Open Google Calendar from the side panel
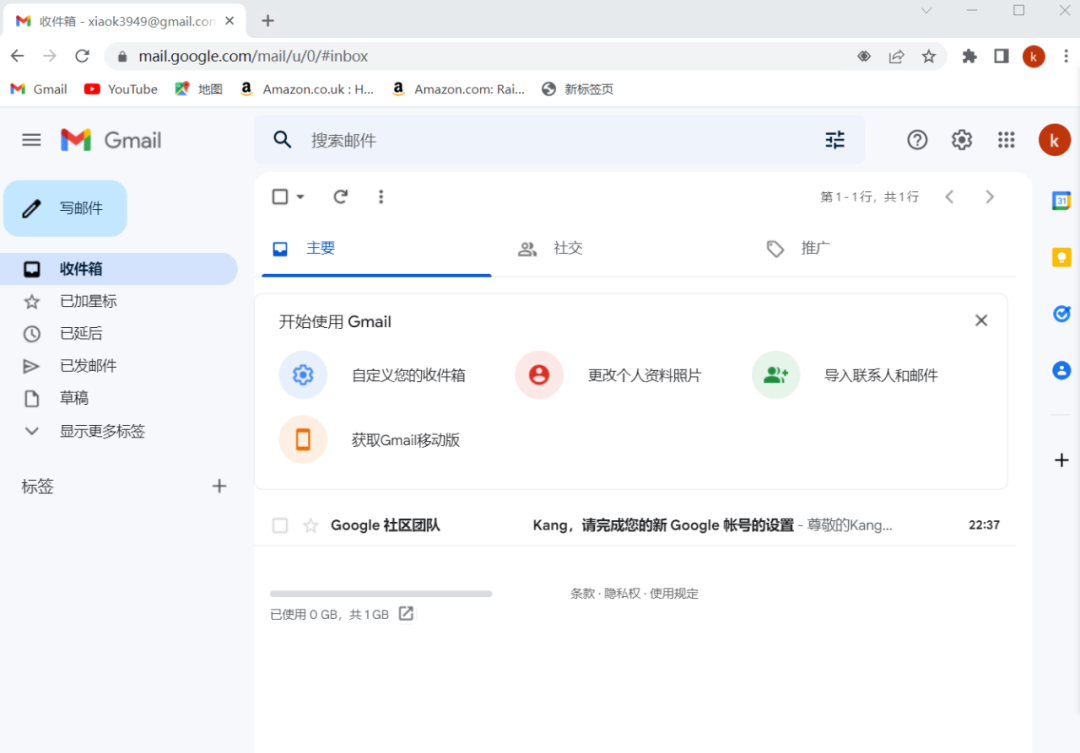 coord(1061,199)
